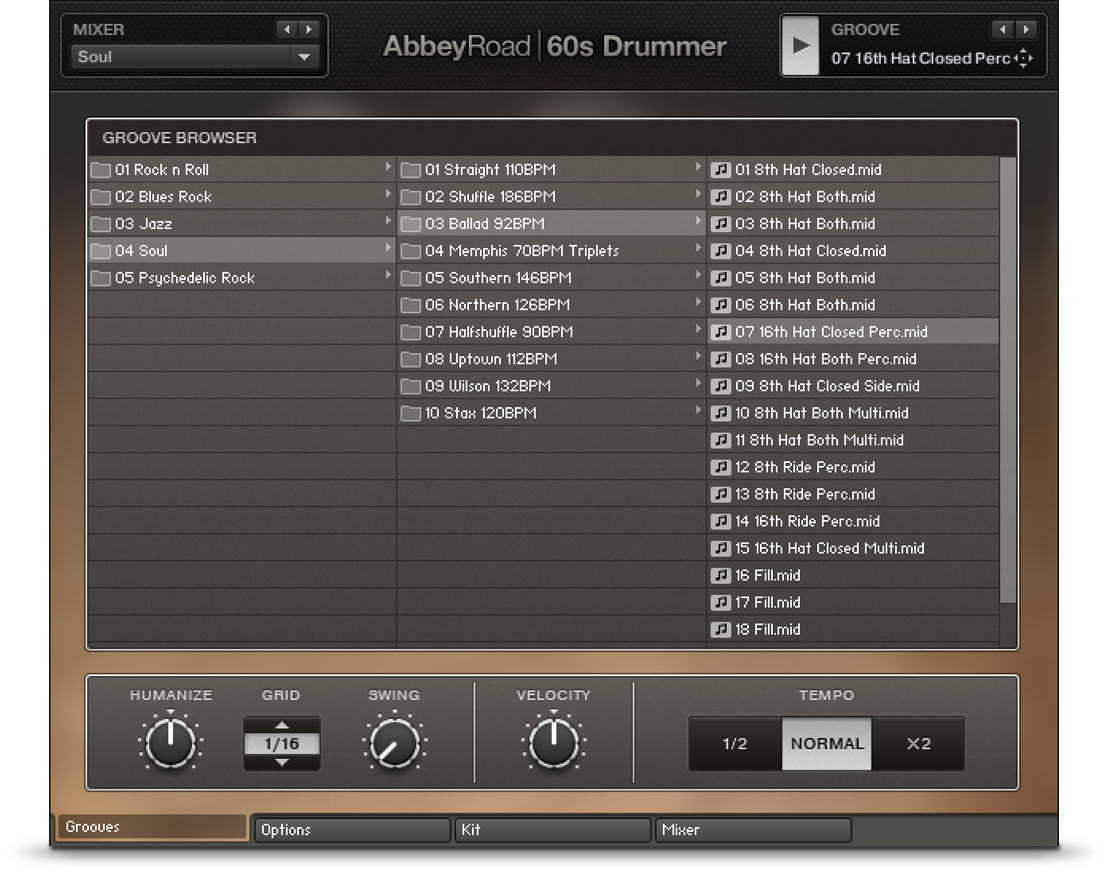Click folder icon of 04 Memphis 70BPM Triplets
The image size is (1110, 880).
[411, 251]
